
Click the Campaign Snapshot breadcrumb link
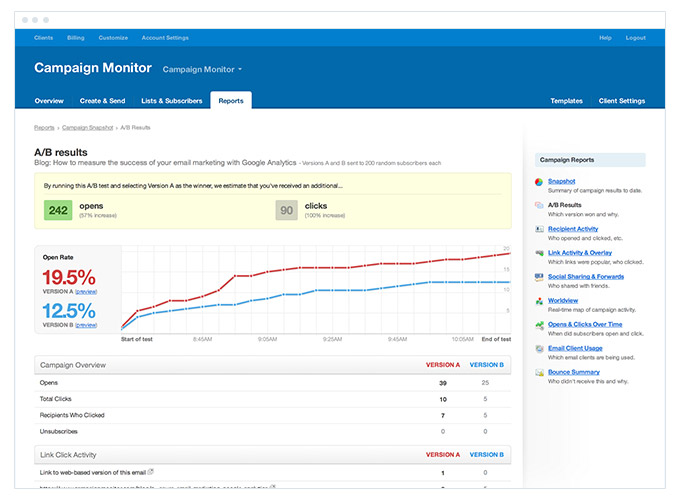(87, 128)
